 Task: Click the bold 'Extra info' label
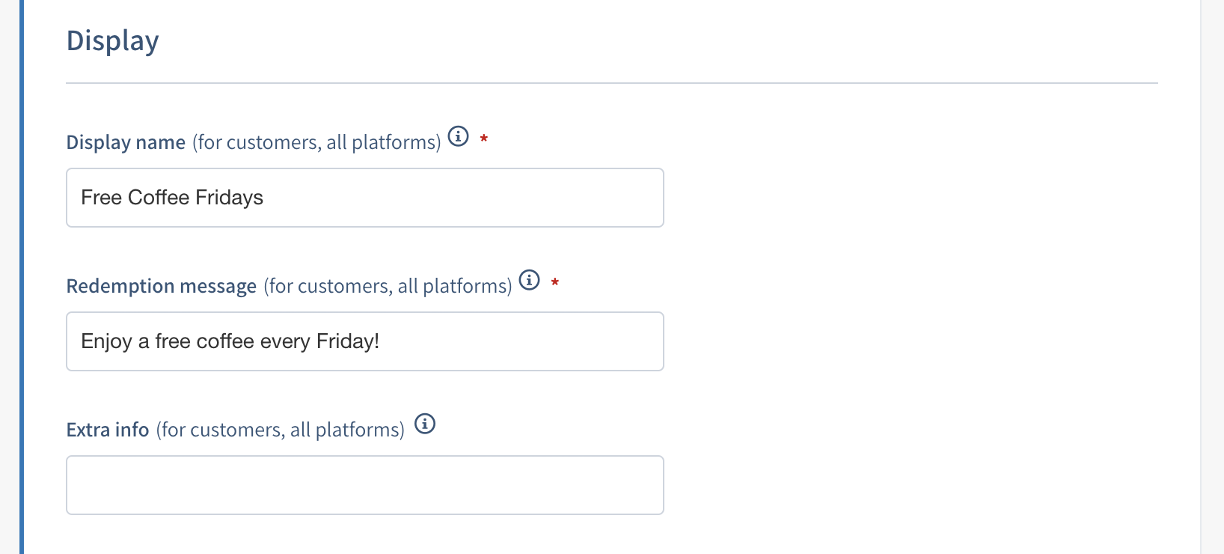coord(107,430)
